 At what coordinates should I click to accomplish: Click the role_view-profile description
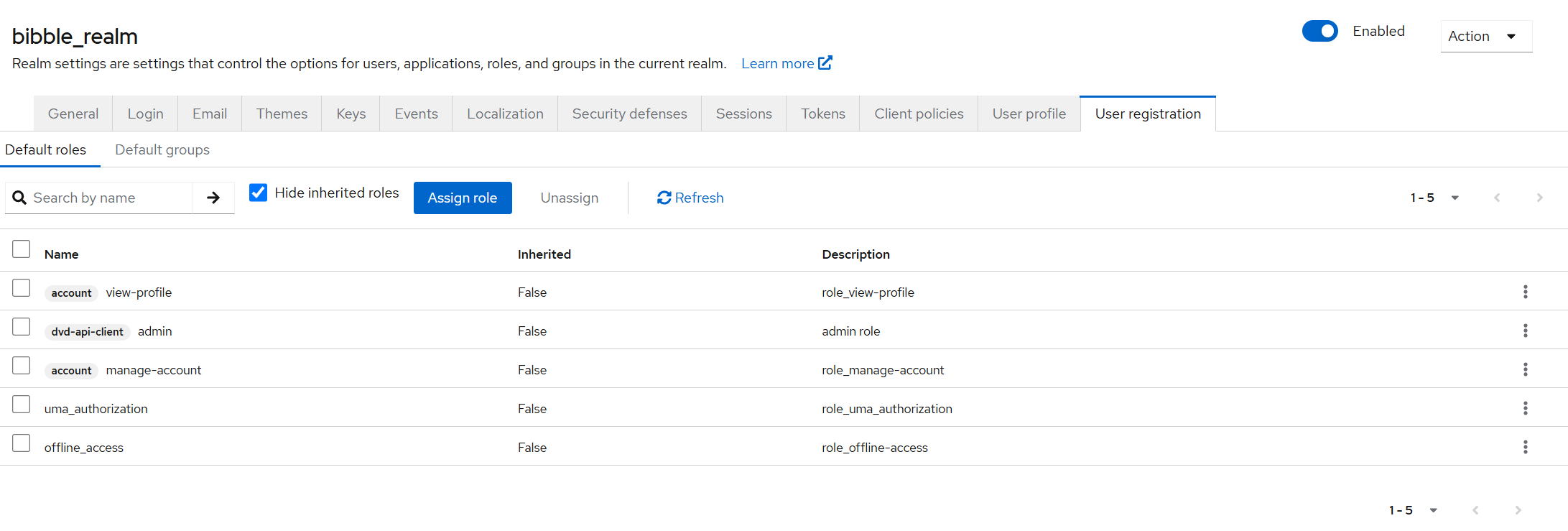coord(868,292)
